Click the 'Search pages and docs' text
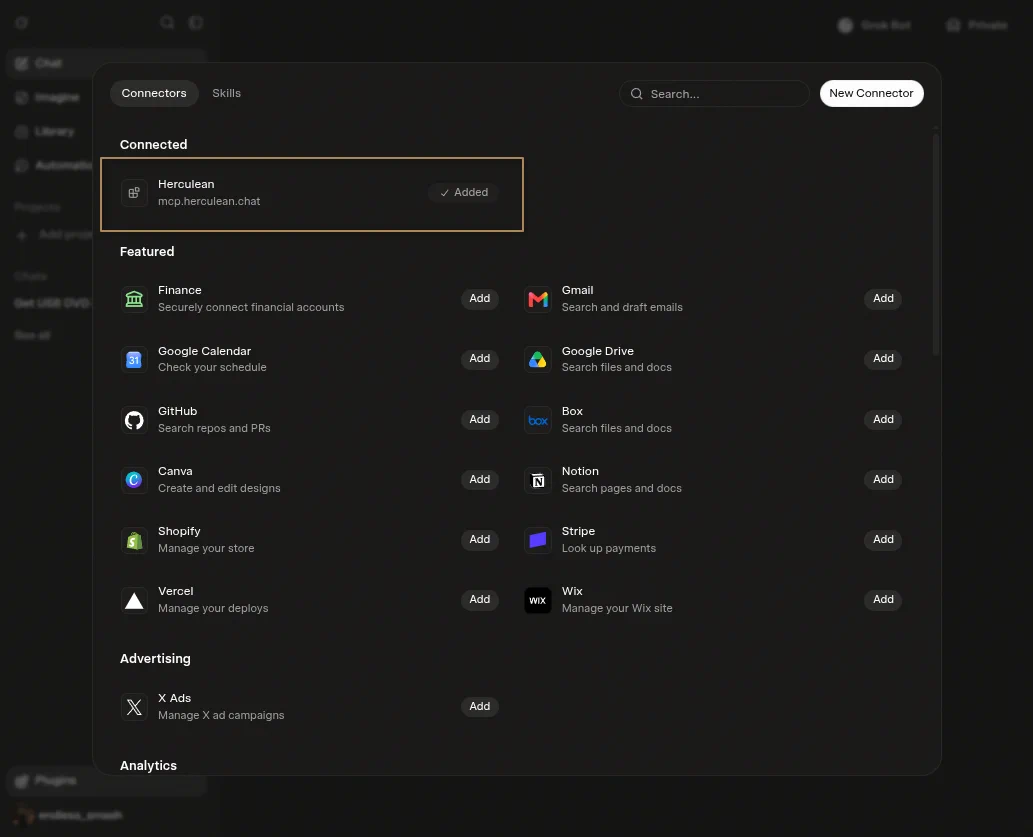The width and height of the screenshot is (1033, 837). coord(621,488)
